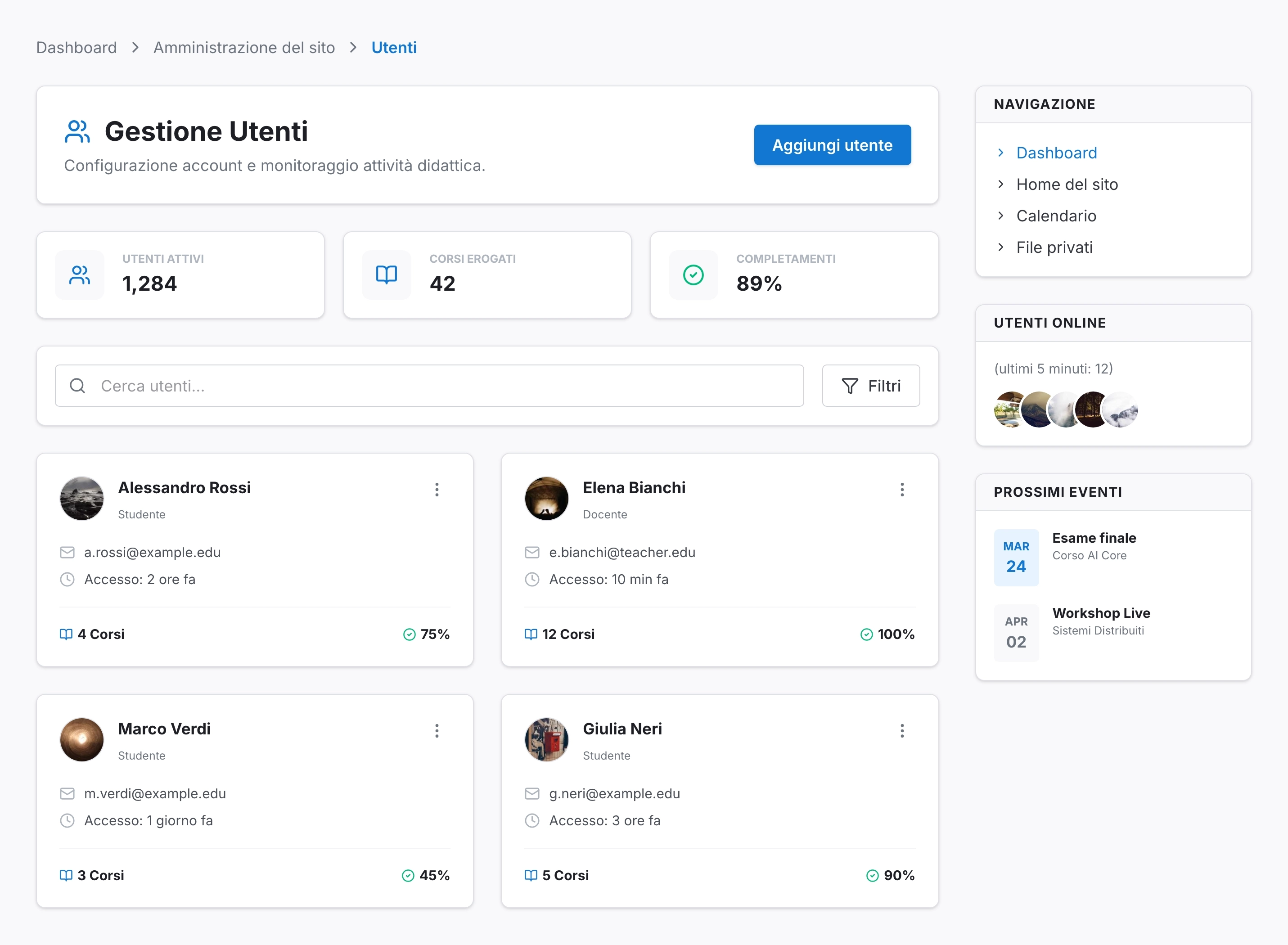Click Elena Bianchi's profile avatar
Screen dimensions: 1288x945
point(546,498)
